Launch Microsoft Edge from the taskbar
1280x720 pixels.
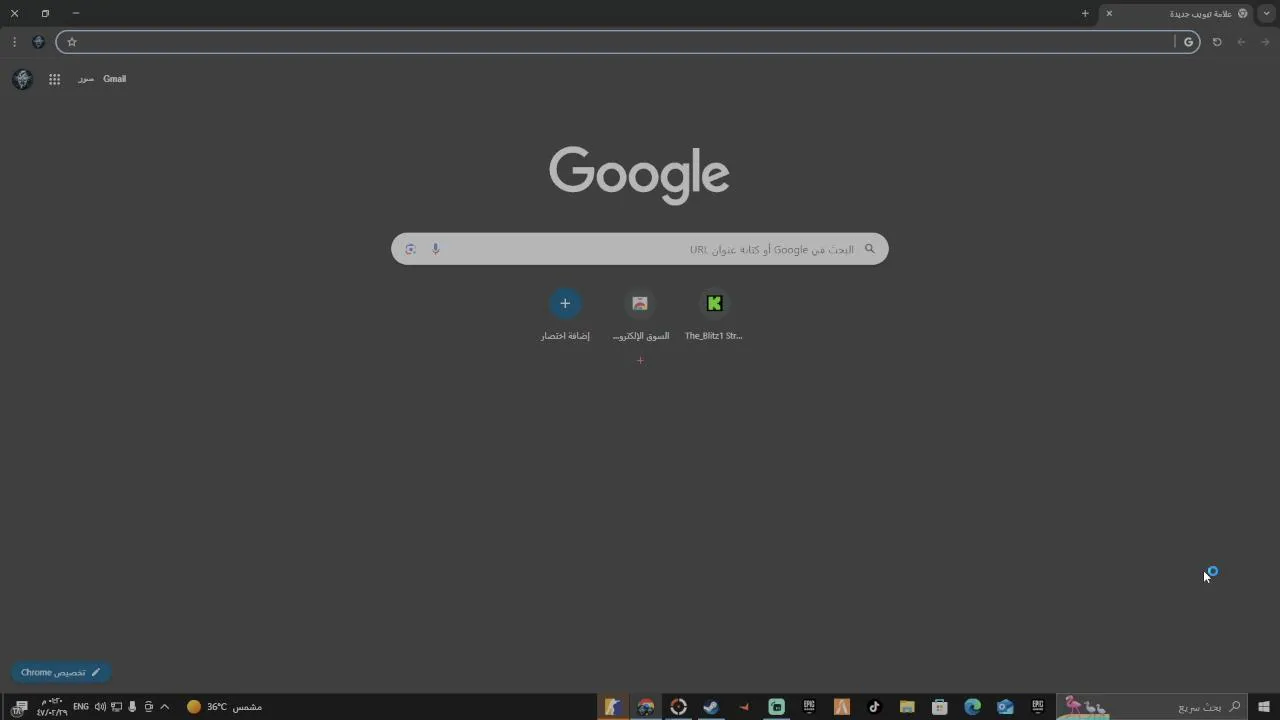[972, 707]
